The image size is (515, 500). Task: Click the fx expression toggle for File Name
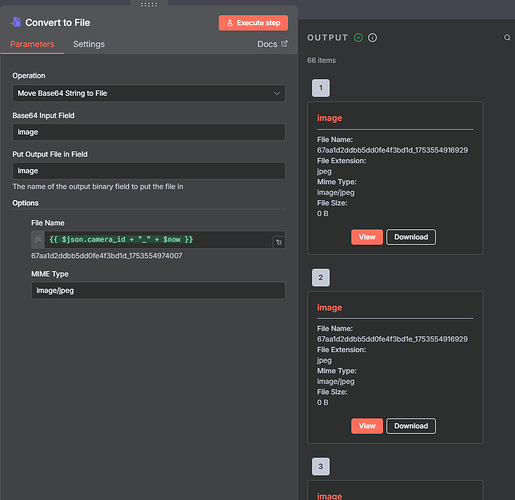38,240
